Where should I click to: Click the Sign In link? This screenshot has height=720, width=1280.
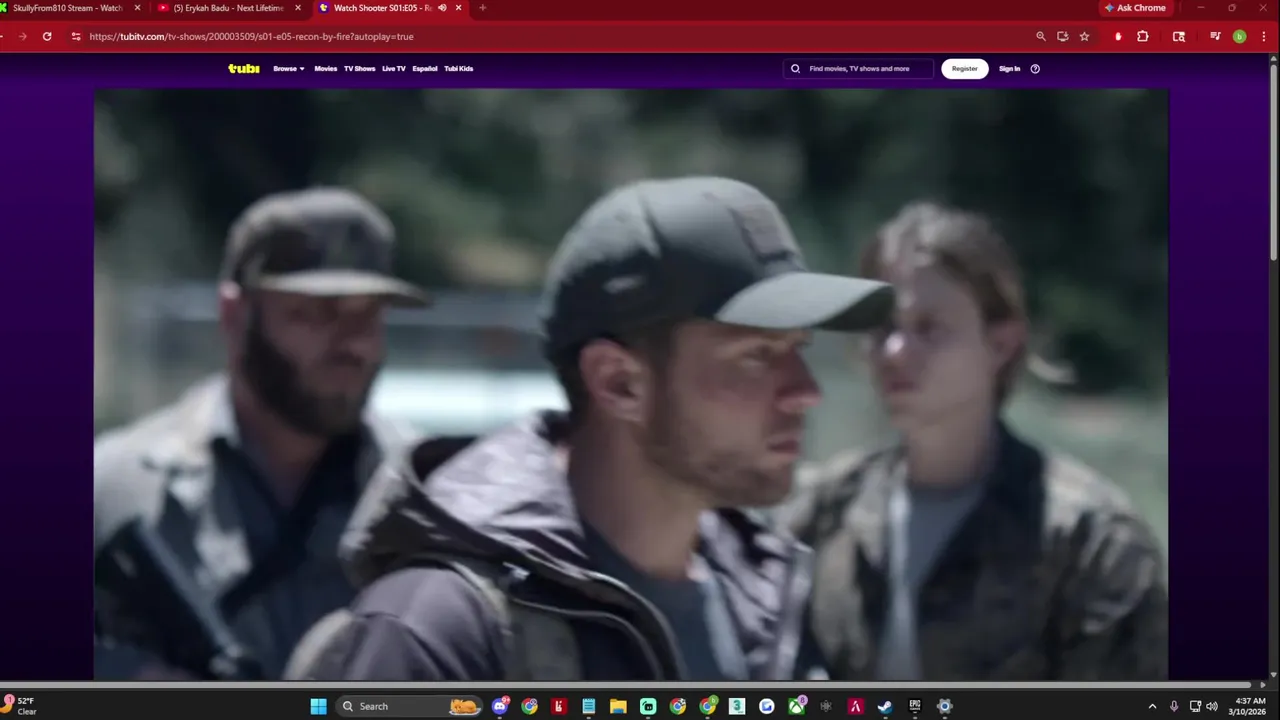coord(1010,69)
